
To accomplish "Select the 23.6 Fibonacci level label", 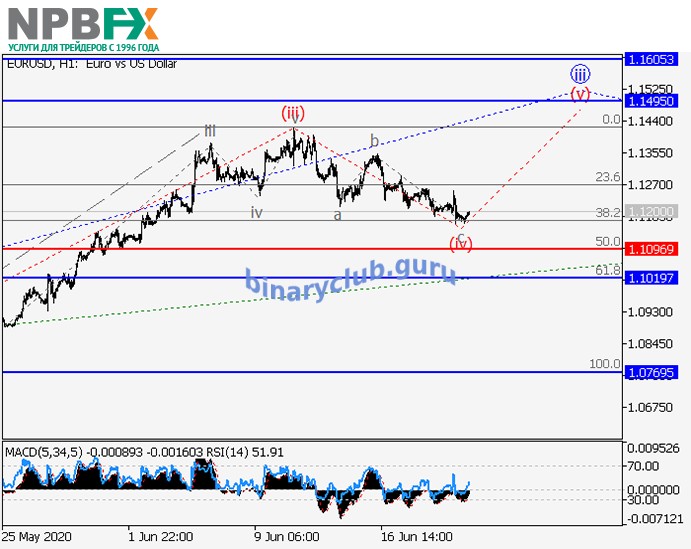I will point(608,177).
